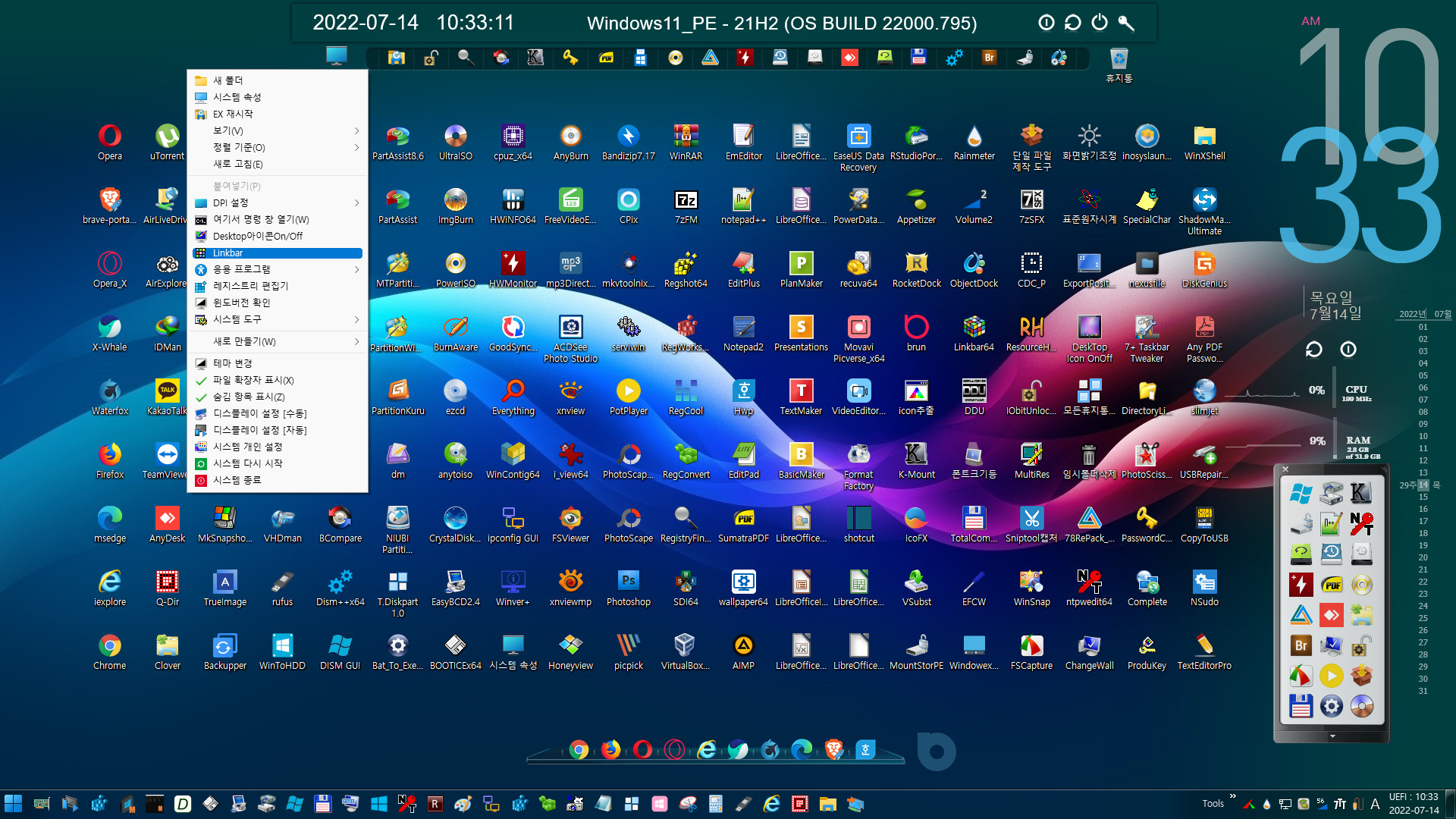Click the power button under the date widget

pos(1348,349)
